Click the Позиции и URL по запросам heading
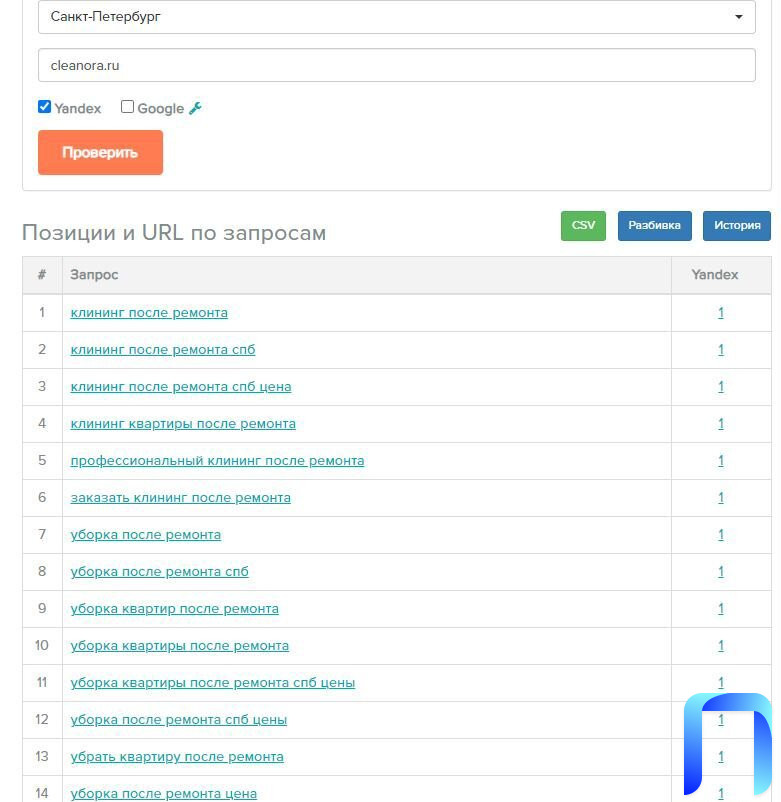The height and width of the screenshot is (802, 781). click(x=174, y=233)
